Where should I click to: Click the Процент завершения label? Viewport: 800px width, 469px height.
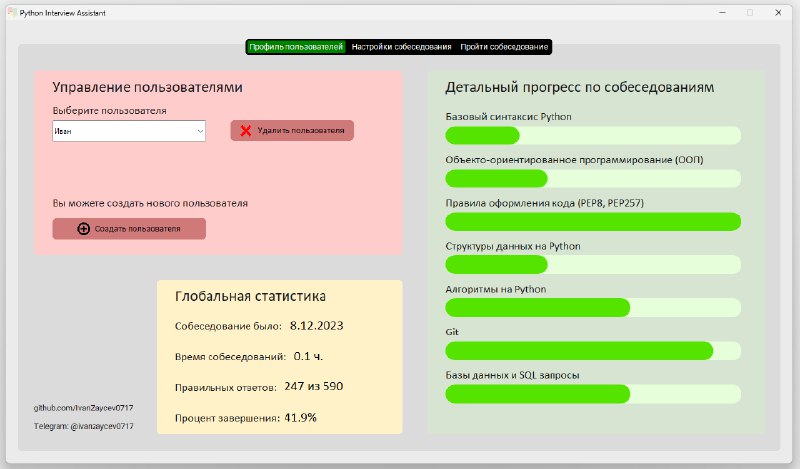pyautogui.click(x=227, y=418)
